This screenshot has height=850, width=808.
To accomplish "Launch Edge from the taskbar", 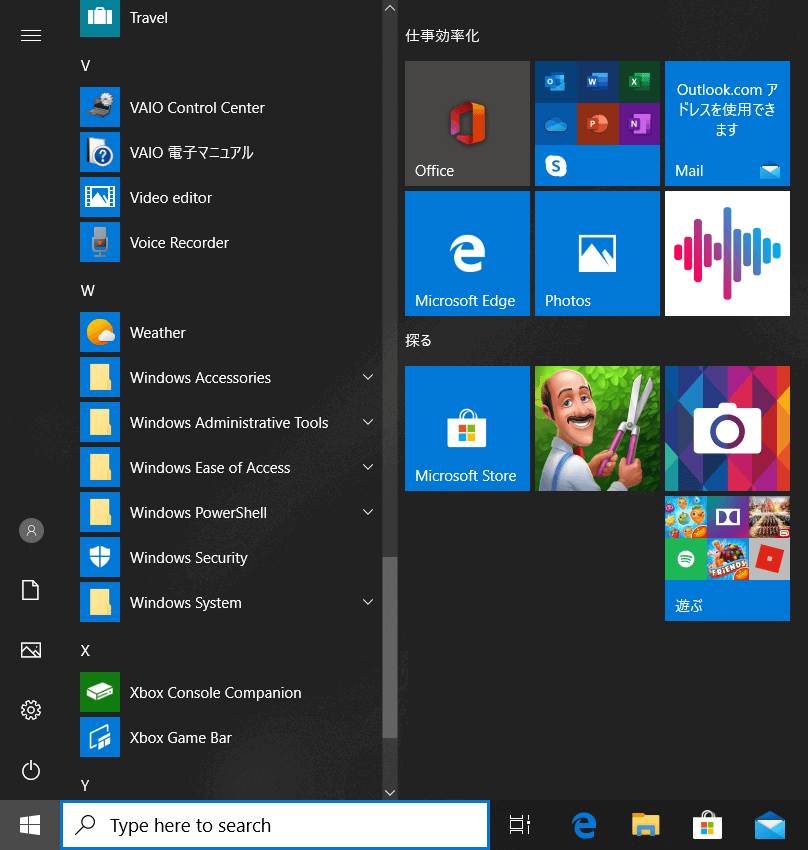I will coord(584,825).
